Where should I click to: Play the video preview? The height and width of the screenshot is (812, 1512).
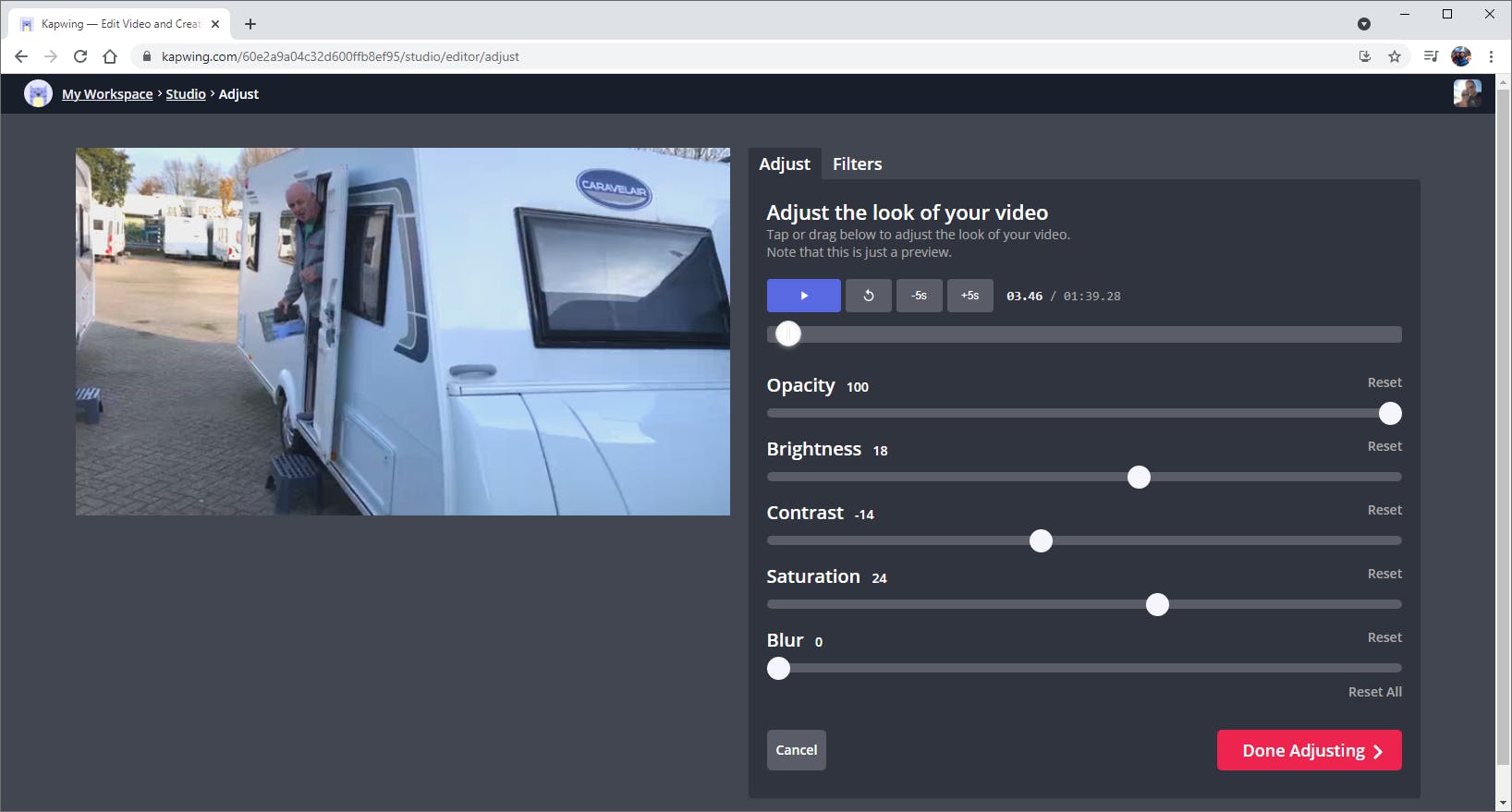click(803, 296)
